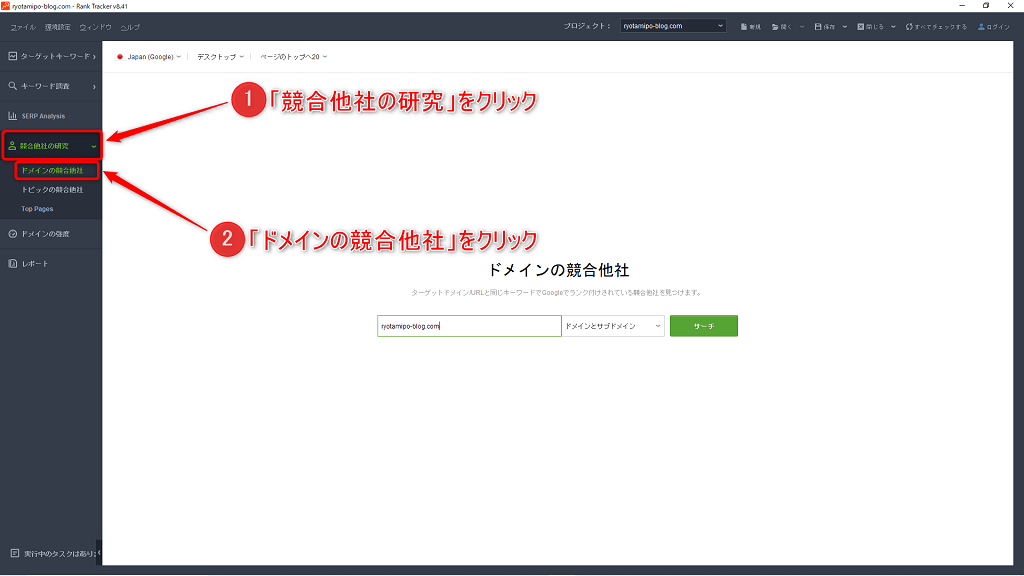Click the ドメインの強度 gauge icon
Viewport: 1024px width, 576px height.
point(12,234)
